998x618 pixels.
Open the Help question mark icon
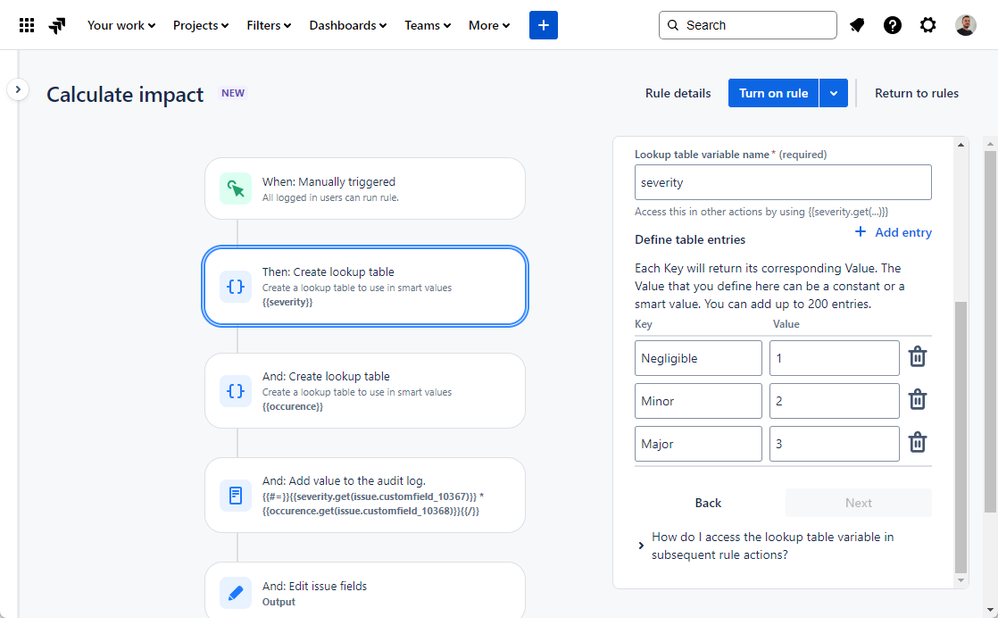point(892,25)
